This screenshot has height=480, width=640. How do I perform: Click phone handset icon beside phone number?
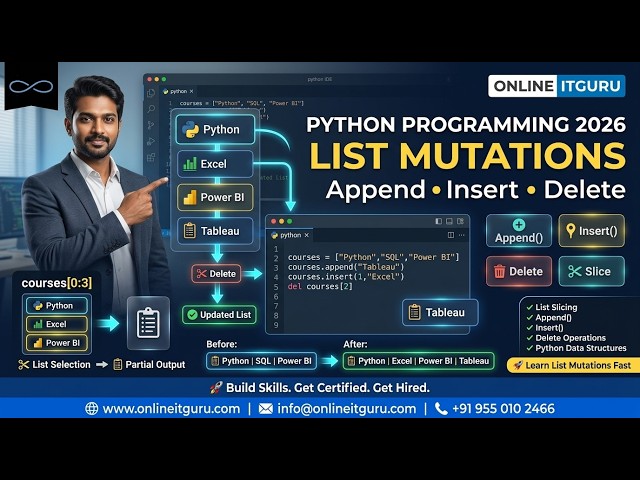(441, 409)
